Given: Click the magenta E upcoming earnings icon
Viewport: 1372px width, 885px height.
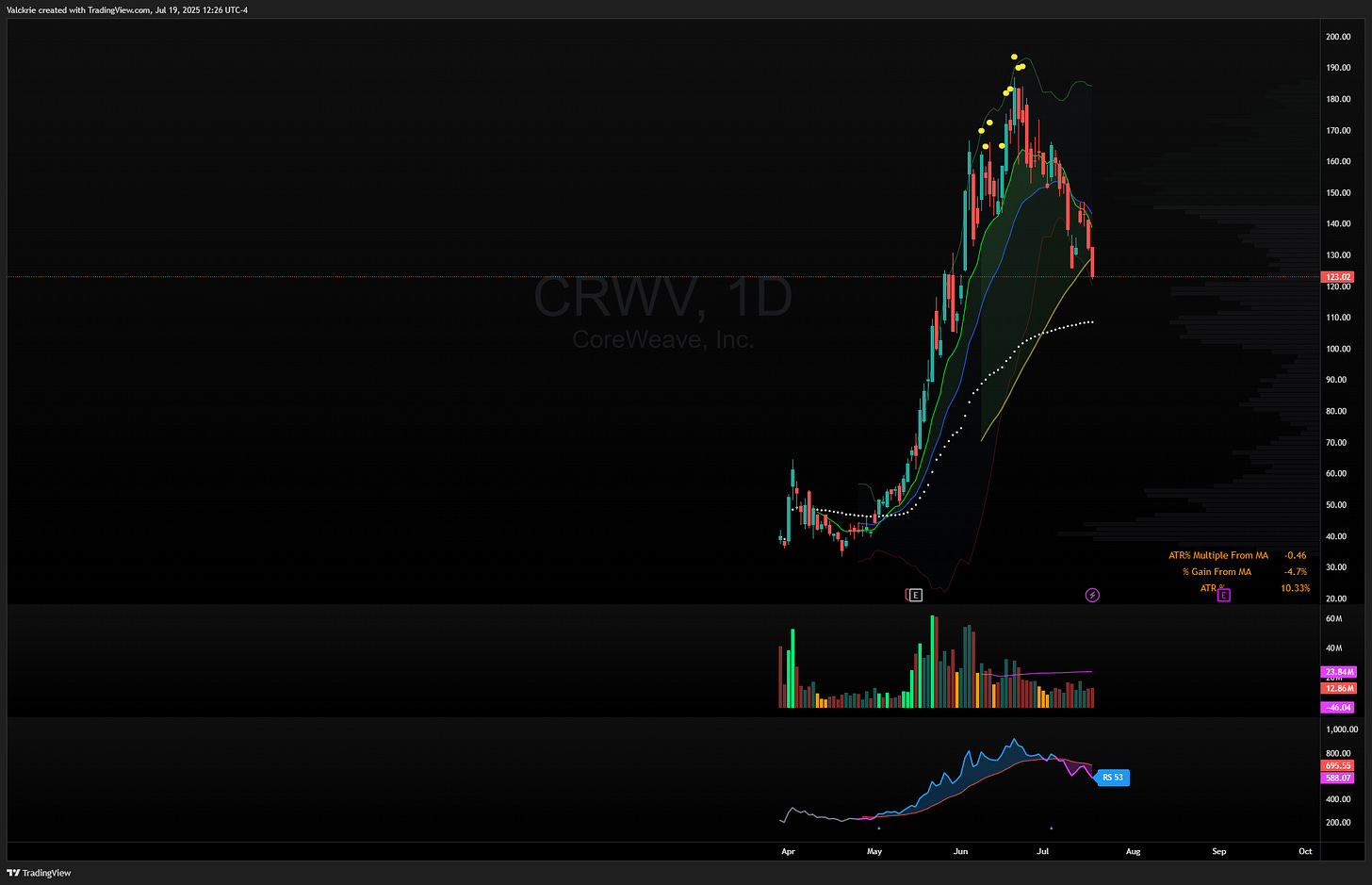Looking at the screenshot, I should (x=1223, y=595).
